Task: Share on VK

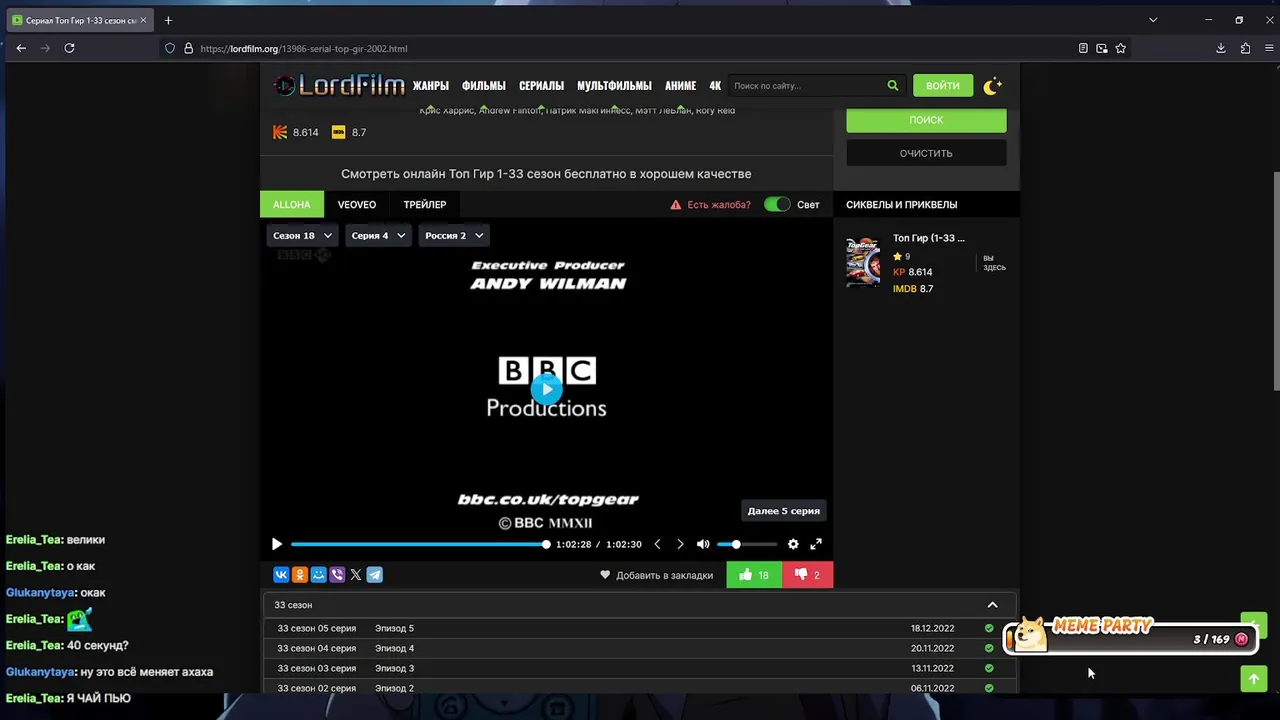Action: click(281, 575)
